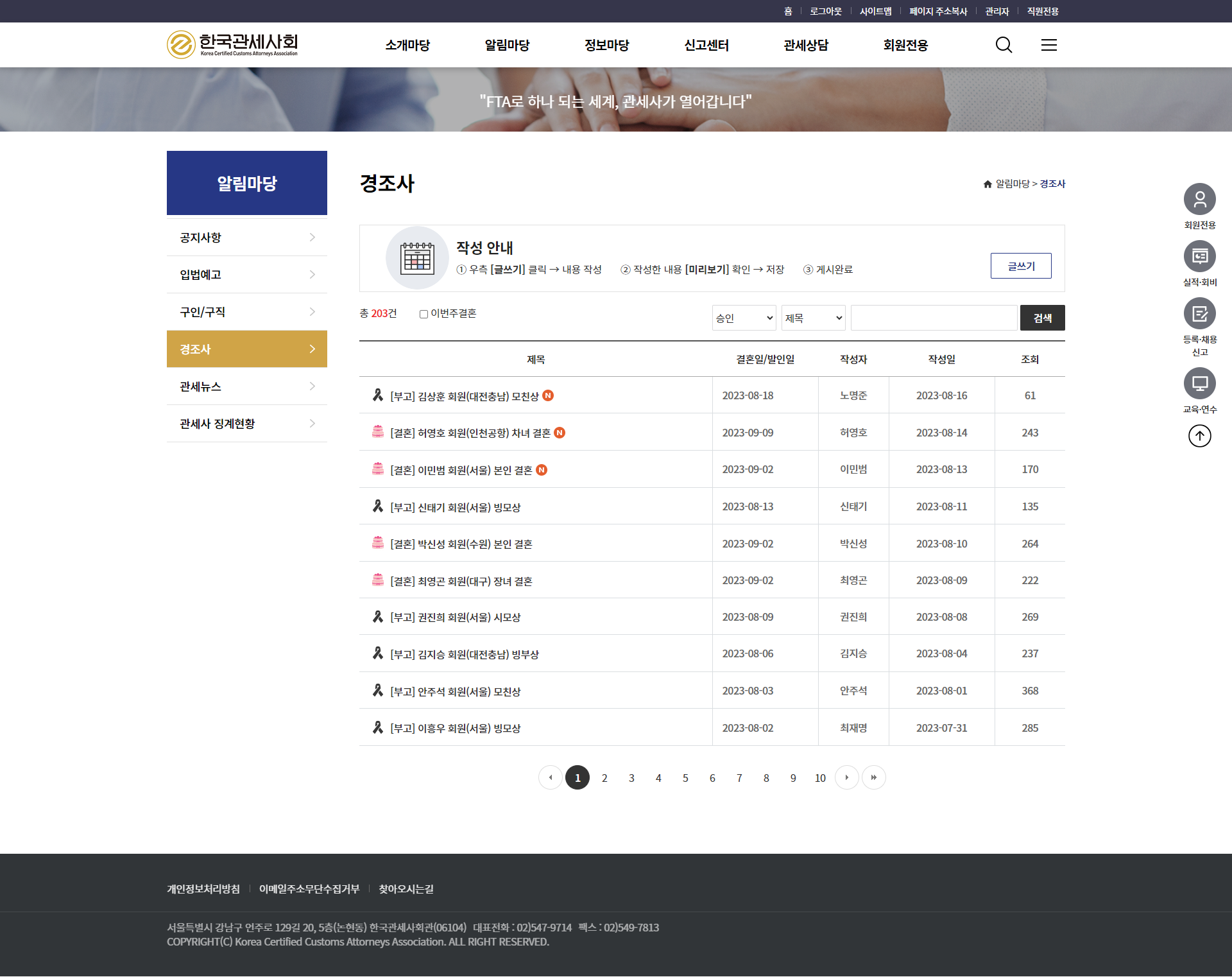Viewport: 1232px width, 977px height.
Task: Click the 한국관세사회 logo
Action: coord(232,44)
